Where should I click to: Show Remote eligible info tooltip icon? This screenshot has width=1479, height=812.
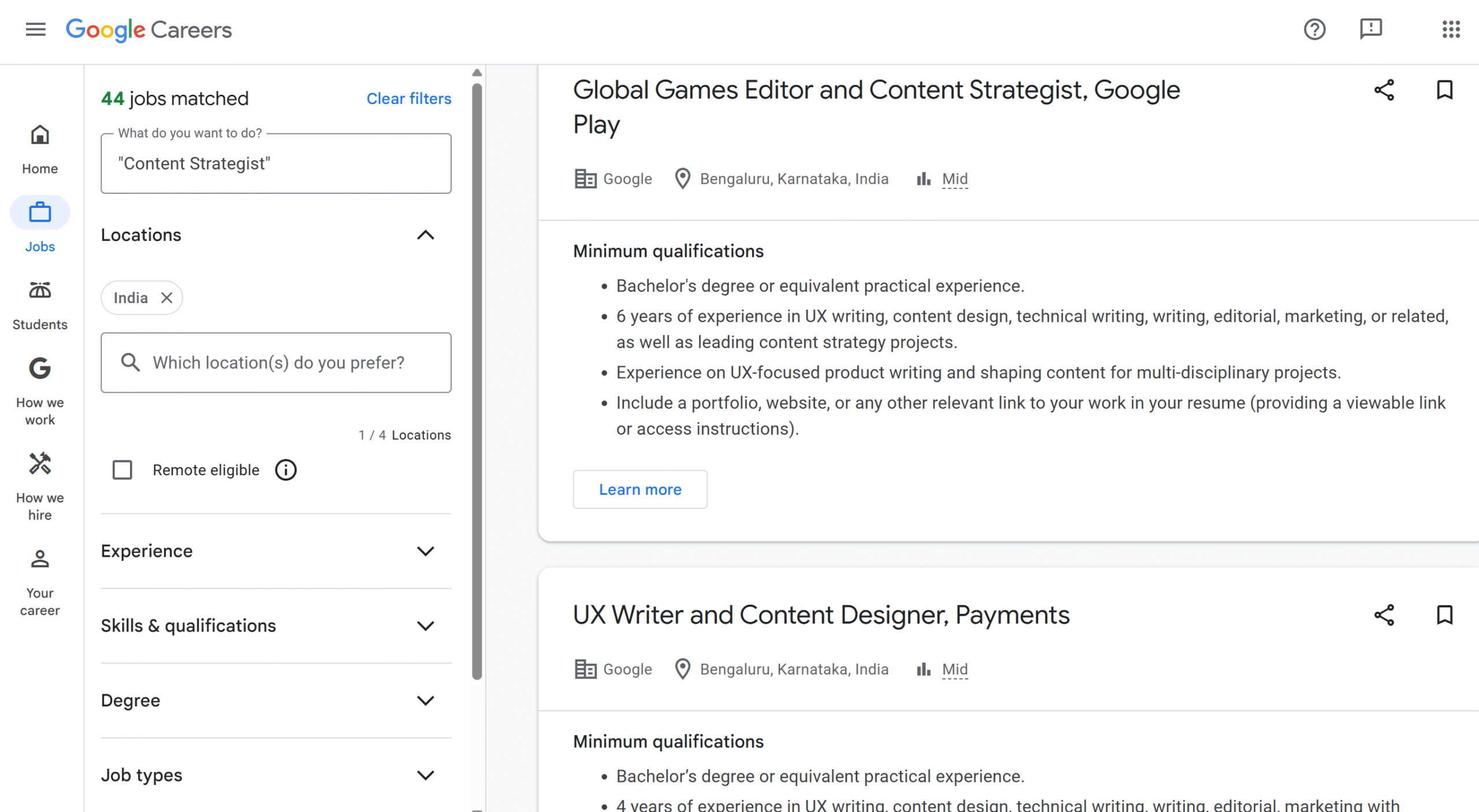[285, 470]
